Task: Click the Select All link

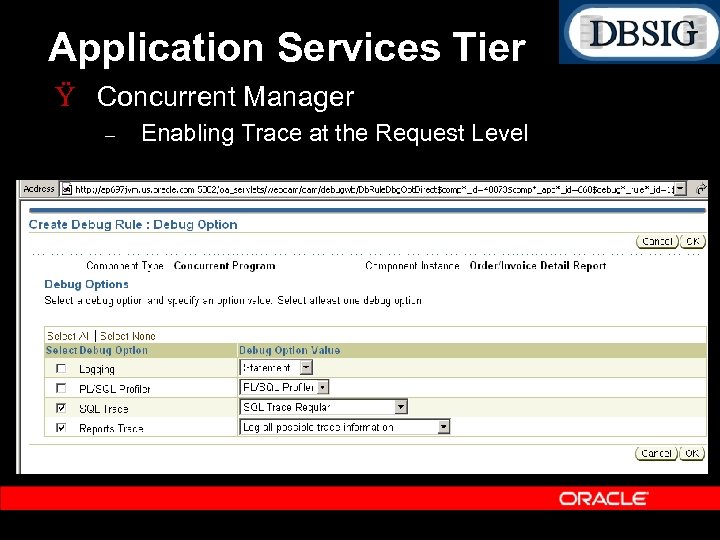Action: coord(68,336)
